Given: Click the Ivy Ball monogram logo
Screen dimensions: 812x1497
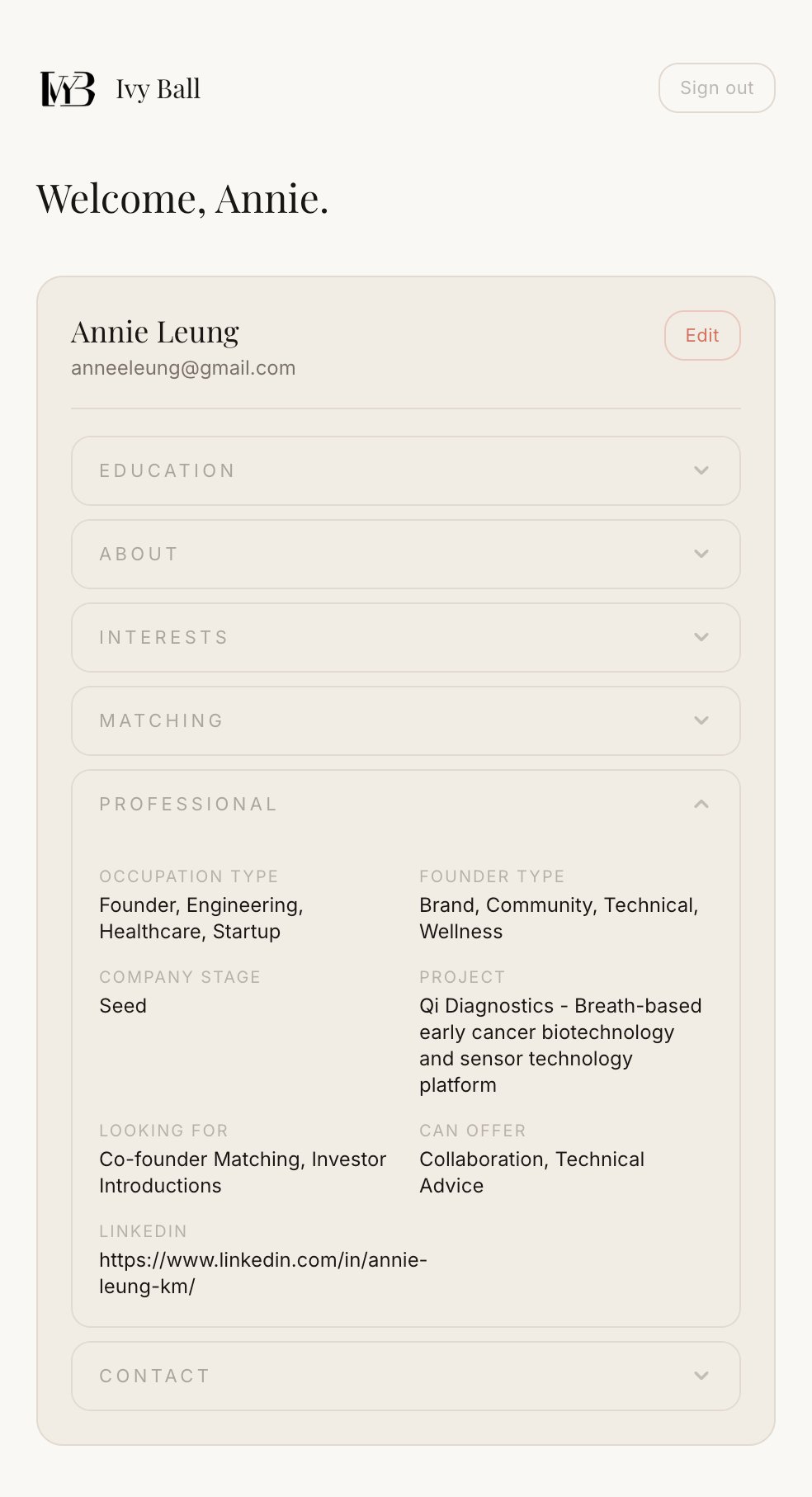Looking at the screenshot, I should (x=68, y=88).
